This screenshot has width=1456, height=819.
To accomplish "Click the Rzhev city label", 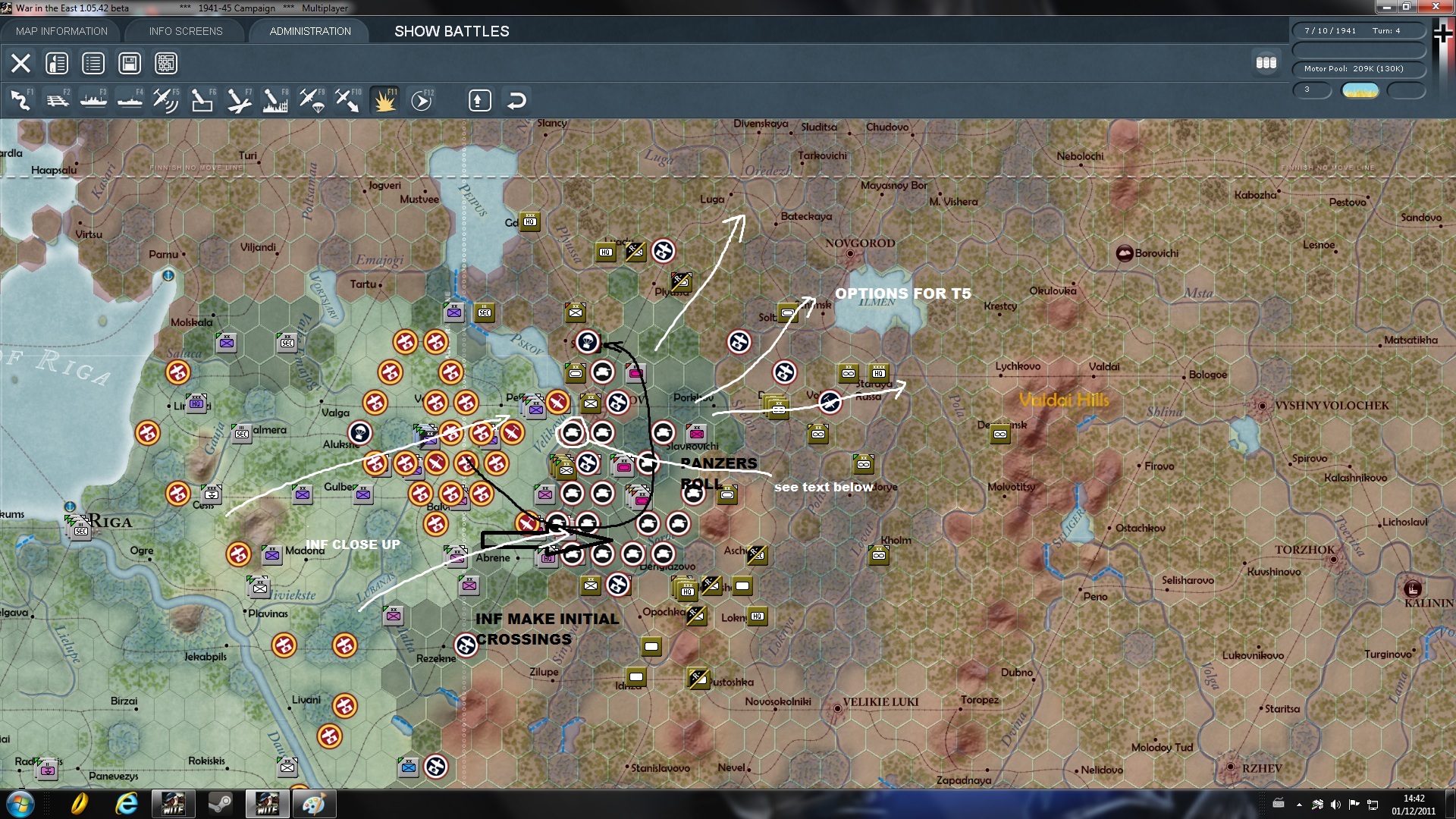I will [1262, 768].
